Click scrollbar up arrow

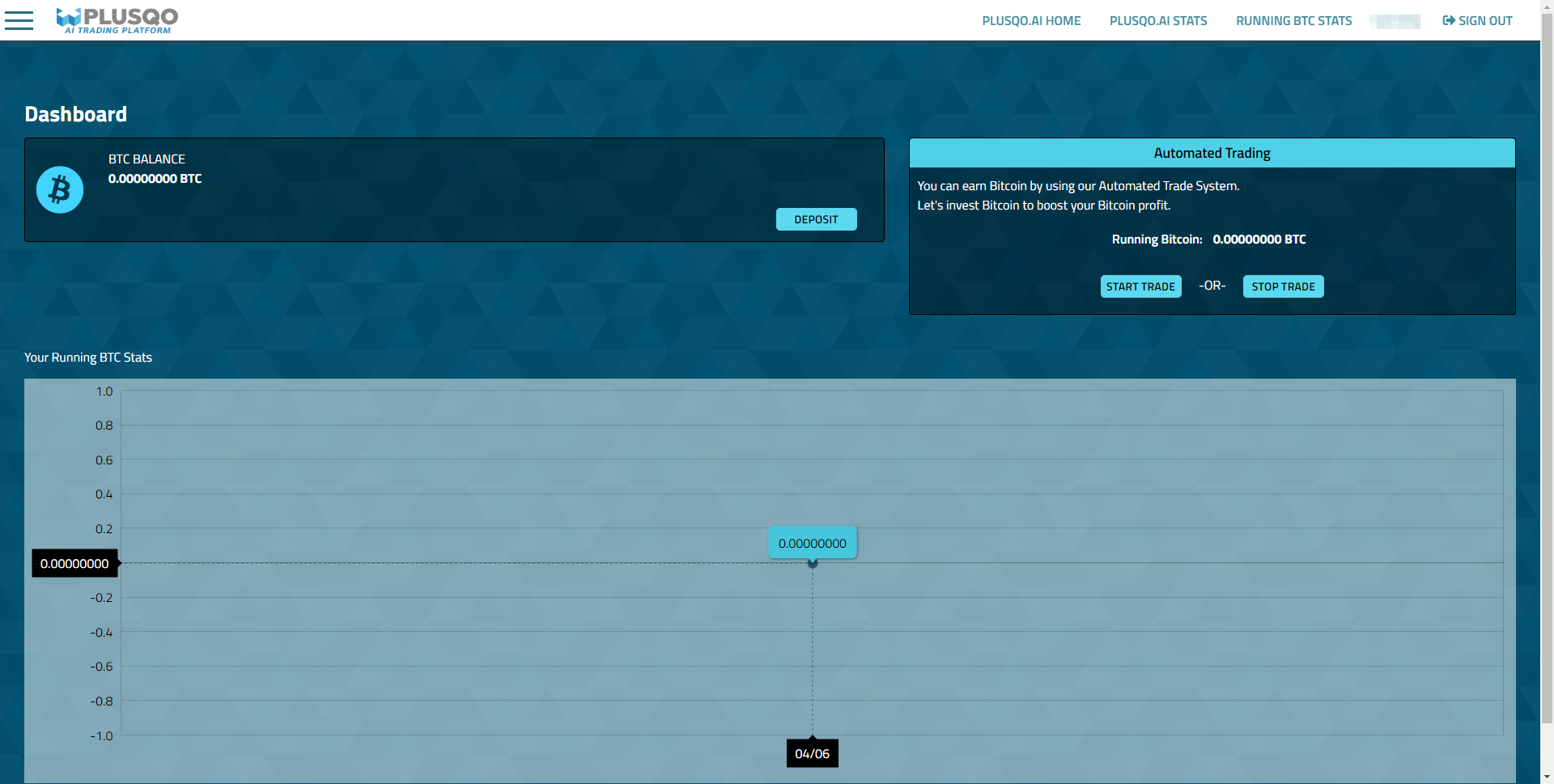coord(1547,6)
